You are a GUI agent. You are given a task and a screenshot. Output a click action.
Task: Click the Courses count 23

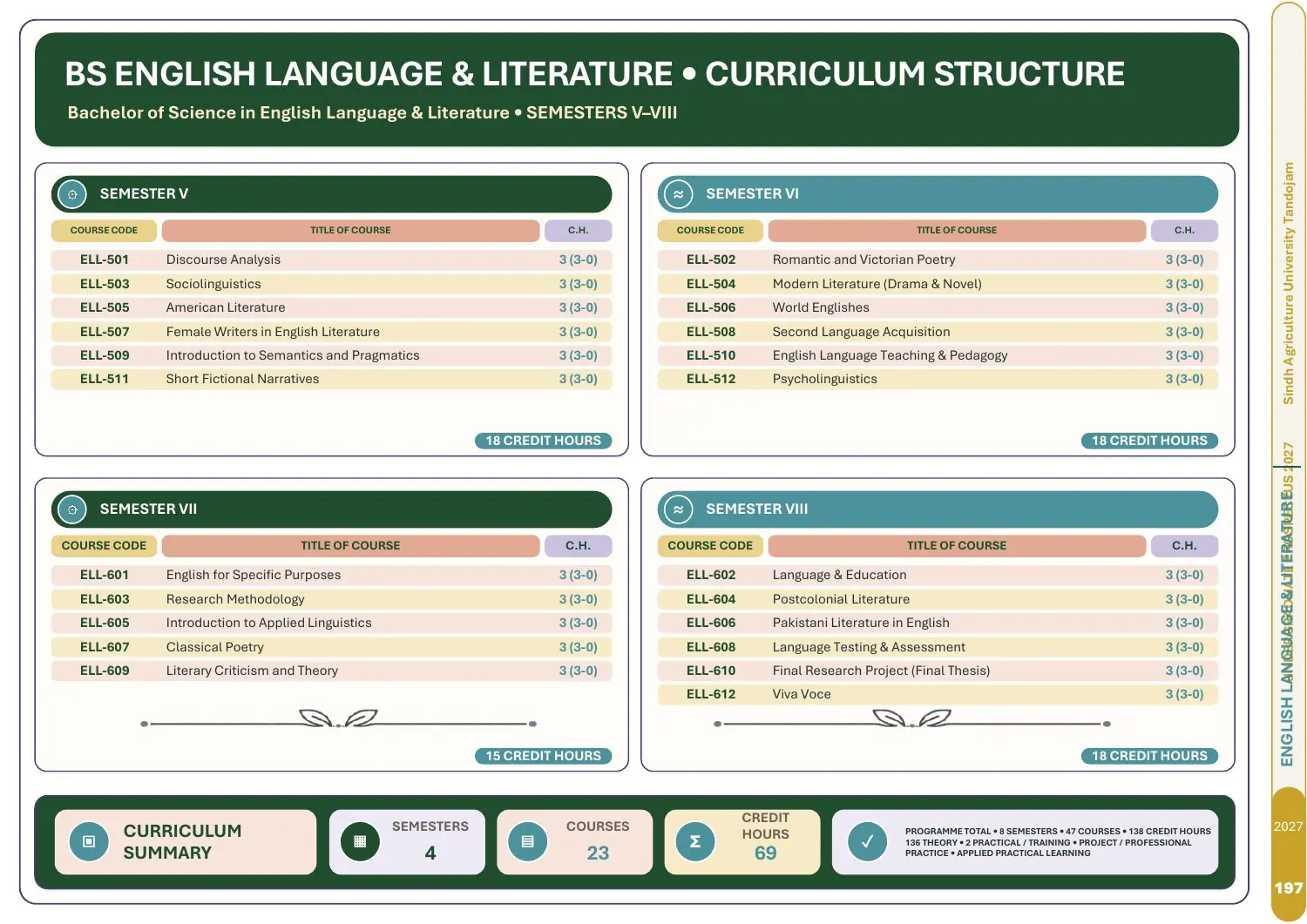pyautogui.click(x=598, y=853)
